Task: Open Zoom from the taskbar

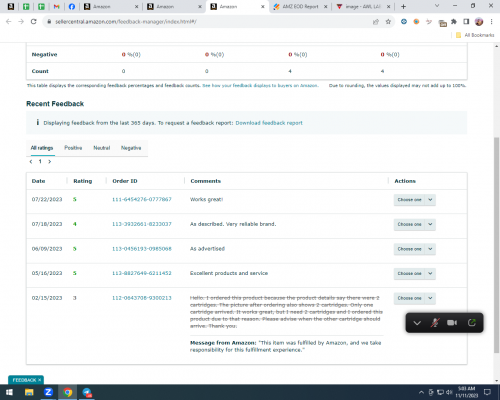Action: coord(48,392)
